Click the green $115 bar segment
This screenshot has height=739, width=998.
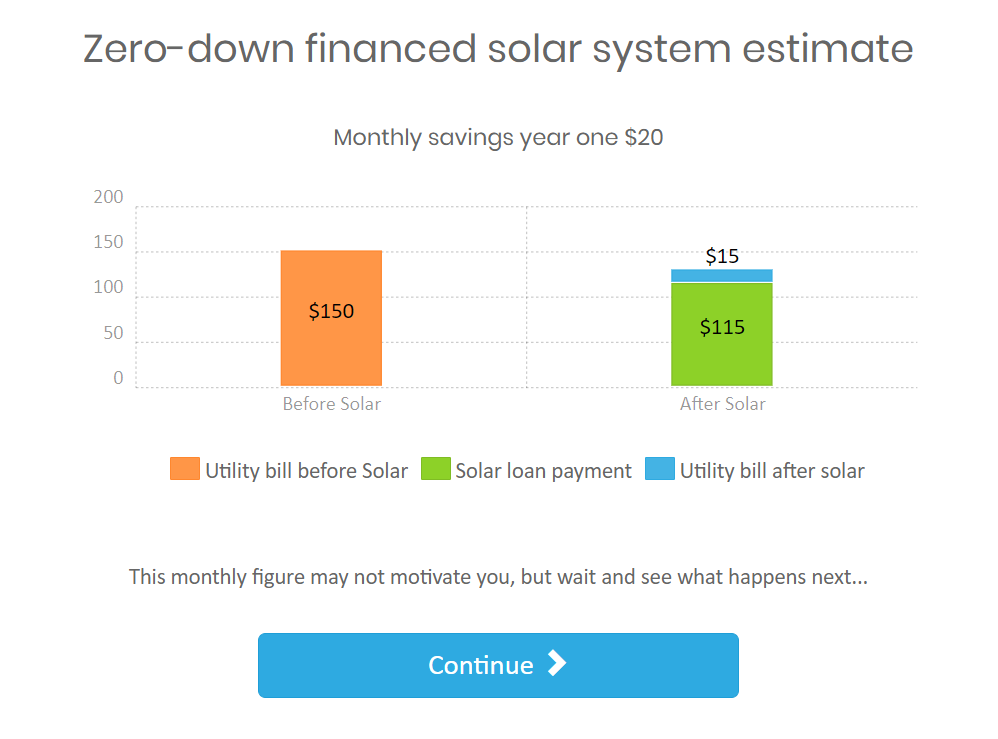(722, 334)
